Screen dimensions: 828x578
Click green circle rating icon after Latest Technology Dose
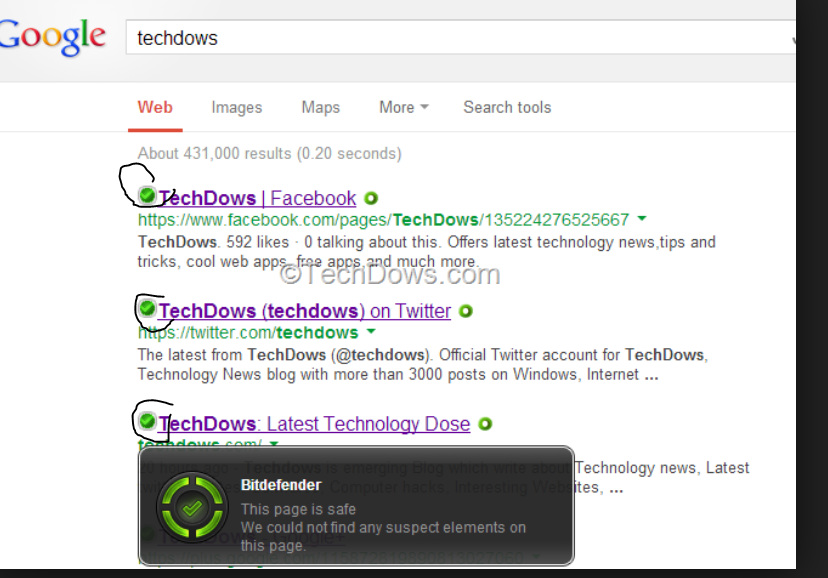coord(485,424)
